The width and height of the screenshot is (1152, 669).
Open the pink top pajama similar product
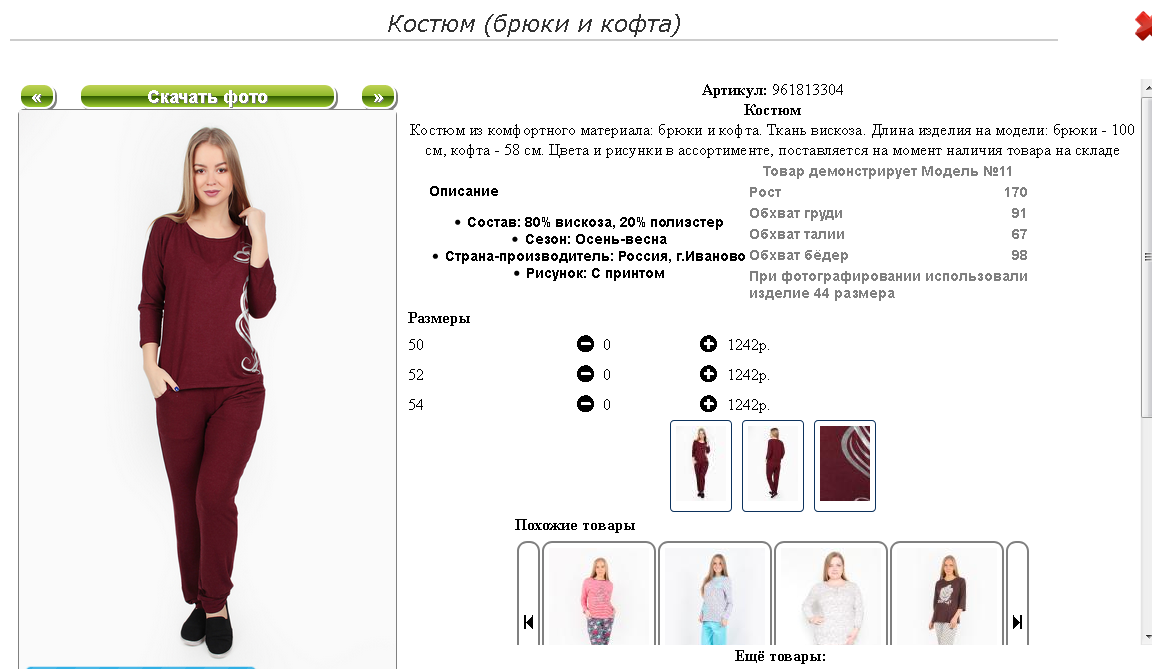point(599,594)
